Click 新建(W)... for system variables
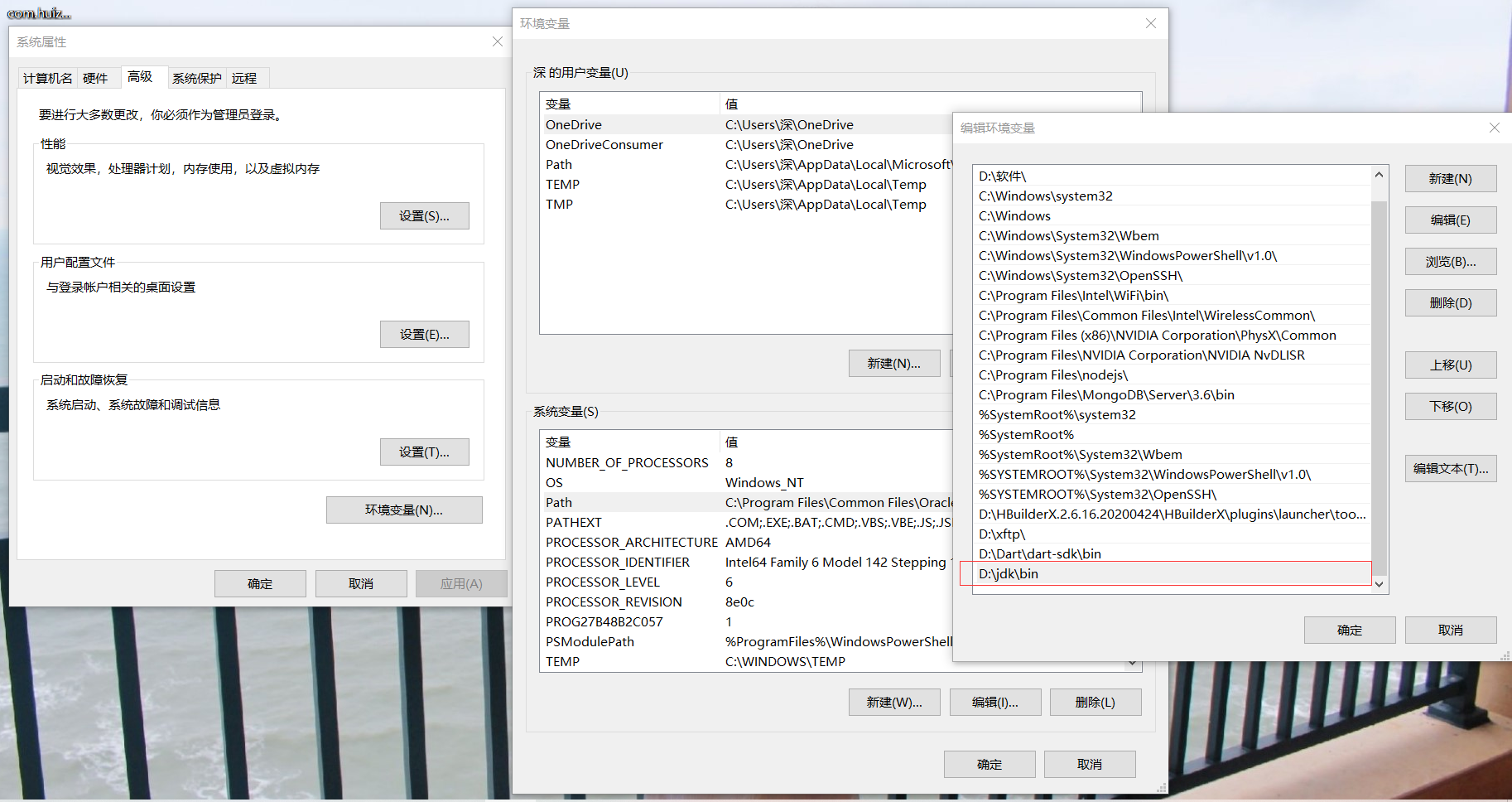Image resolution: width=1512 pixels, height=802 pixels. (x=893, y=703)
